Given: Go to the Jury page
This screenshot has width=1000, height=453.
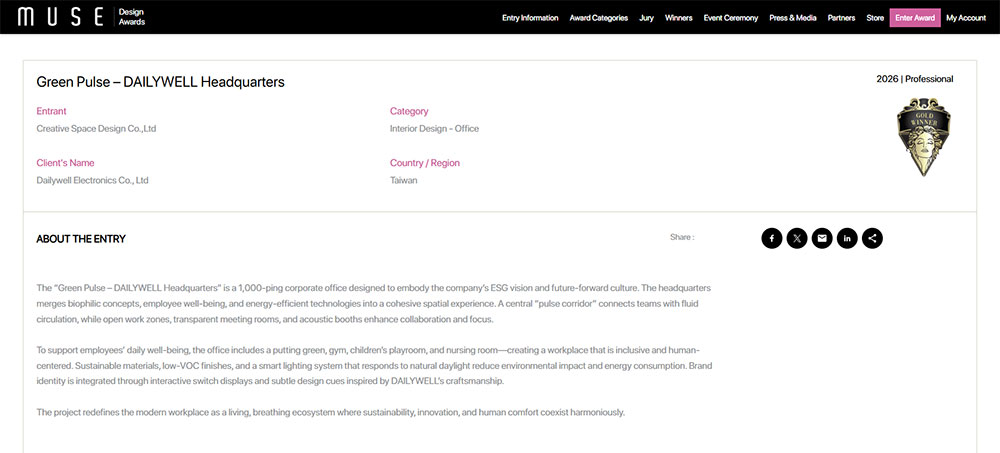Looking at the screenshot, I should [646, 18].
